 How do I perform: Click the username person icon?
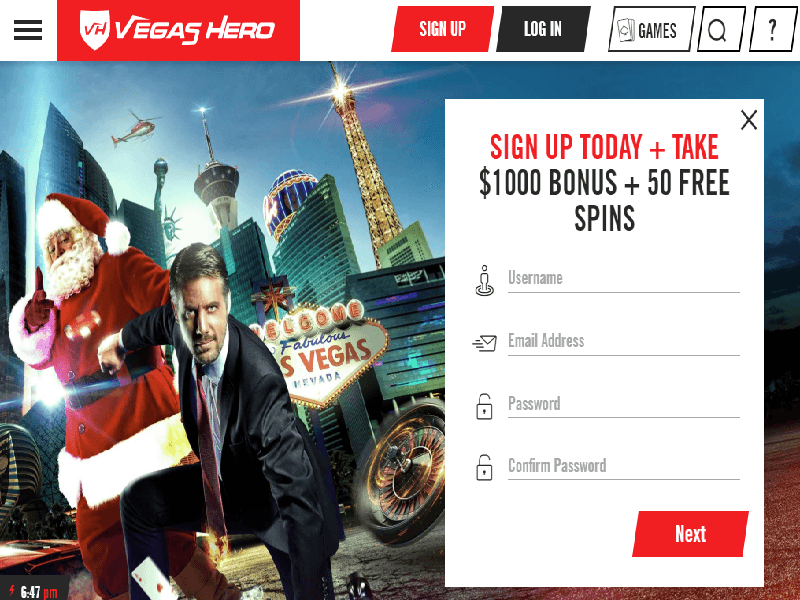tap(485, 280)
